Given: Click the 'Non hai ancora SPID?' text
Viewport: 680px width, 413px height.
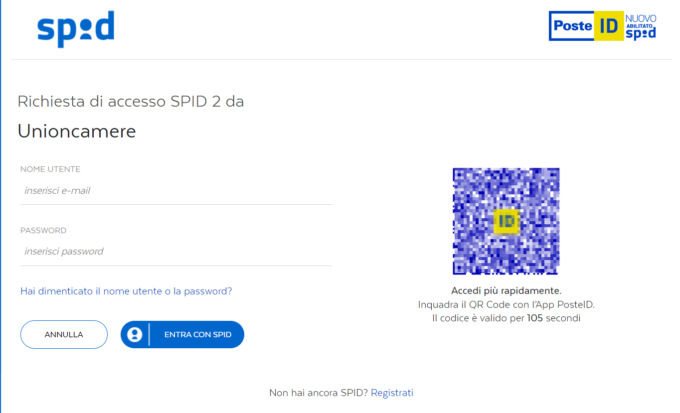Looking at the screenshot, I should (x=318, y=393).
